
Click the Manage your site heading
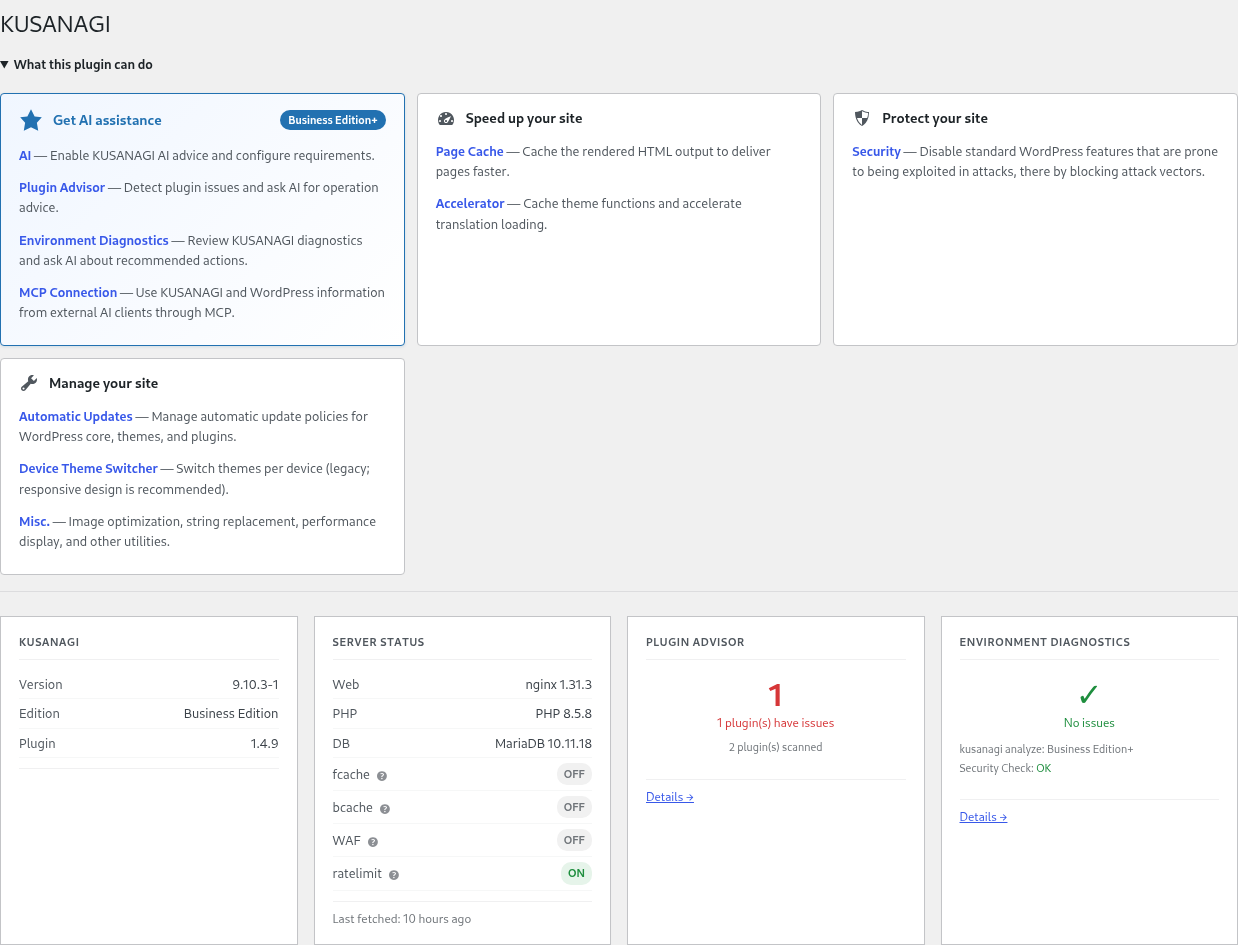point(103,383)
